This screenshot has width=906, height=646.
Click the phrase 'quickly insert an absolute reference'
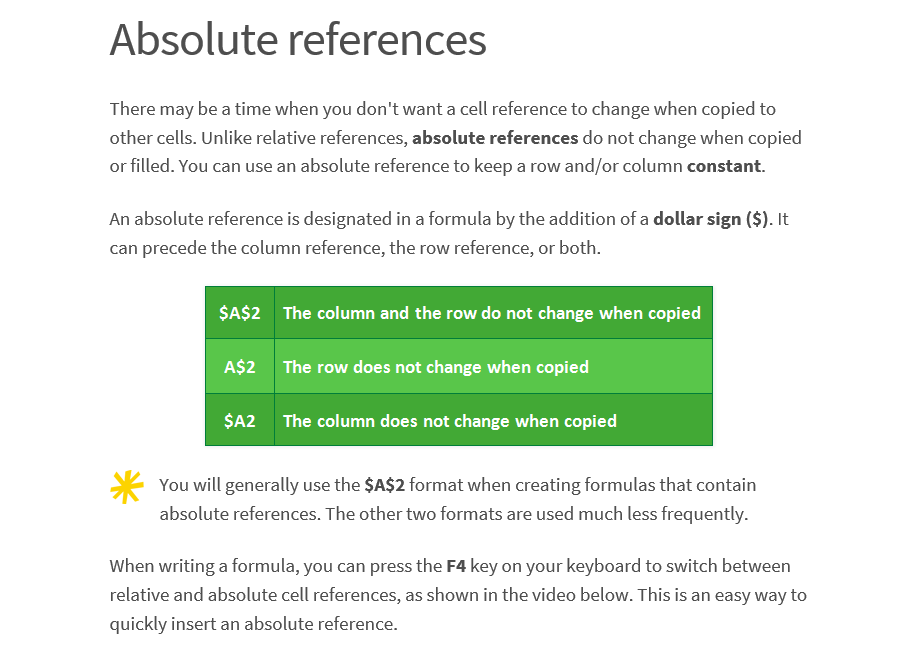tap(252, 624)
